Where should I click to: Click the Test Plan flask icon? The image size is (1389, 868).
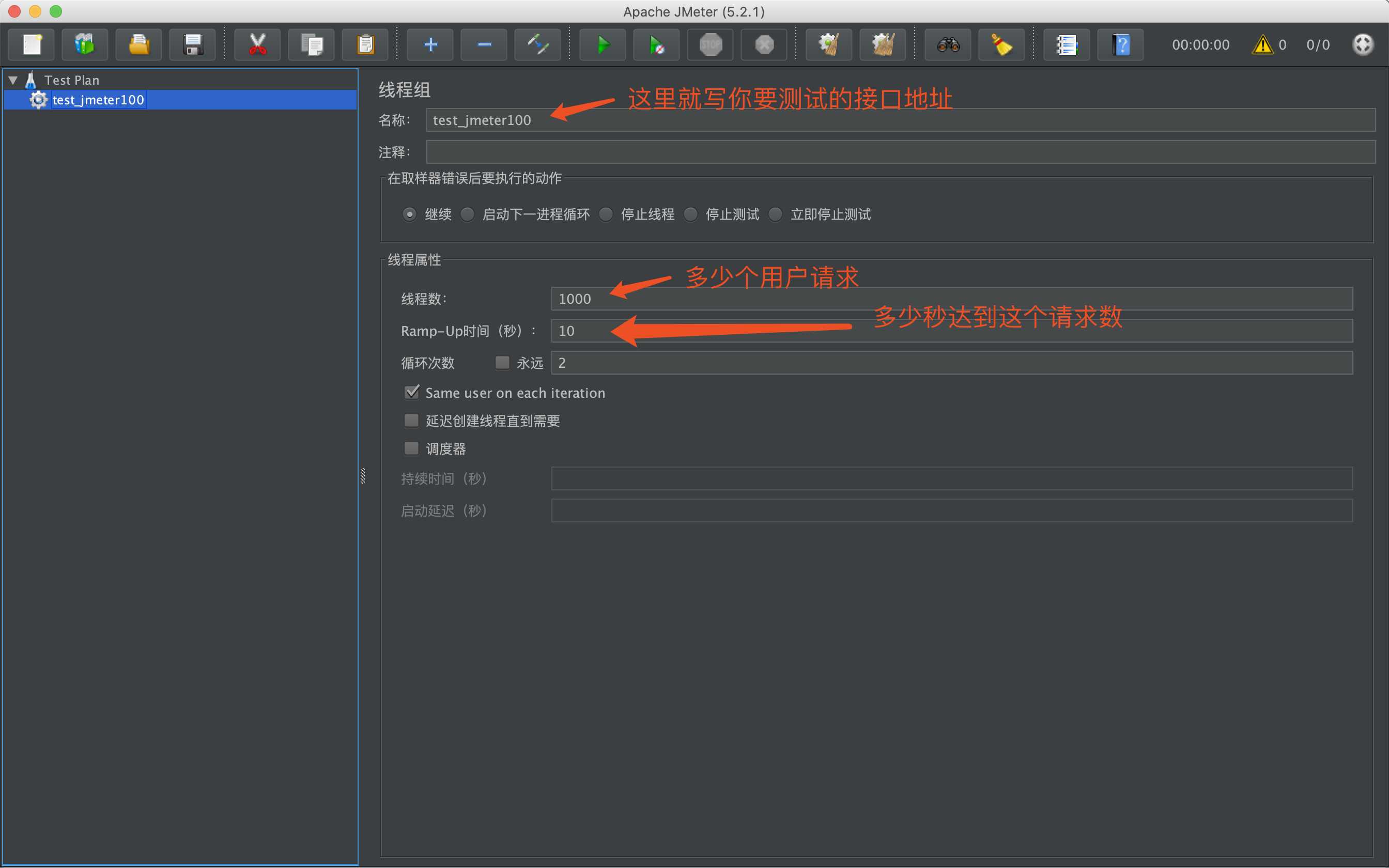(32, 80)
